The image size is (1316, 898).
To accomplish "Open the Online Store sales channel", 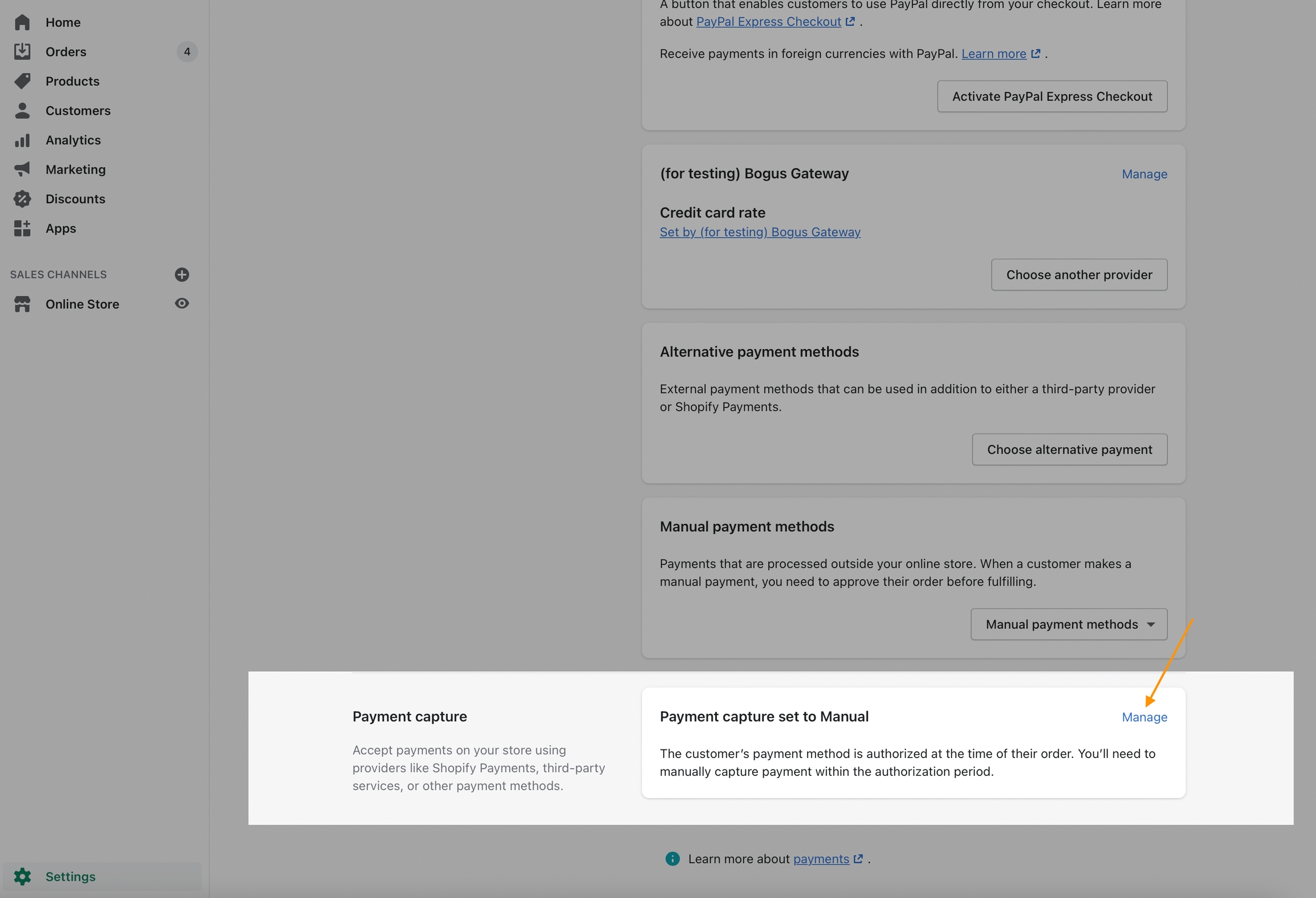I will pos(82,304).
